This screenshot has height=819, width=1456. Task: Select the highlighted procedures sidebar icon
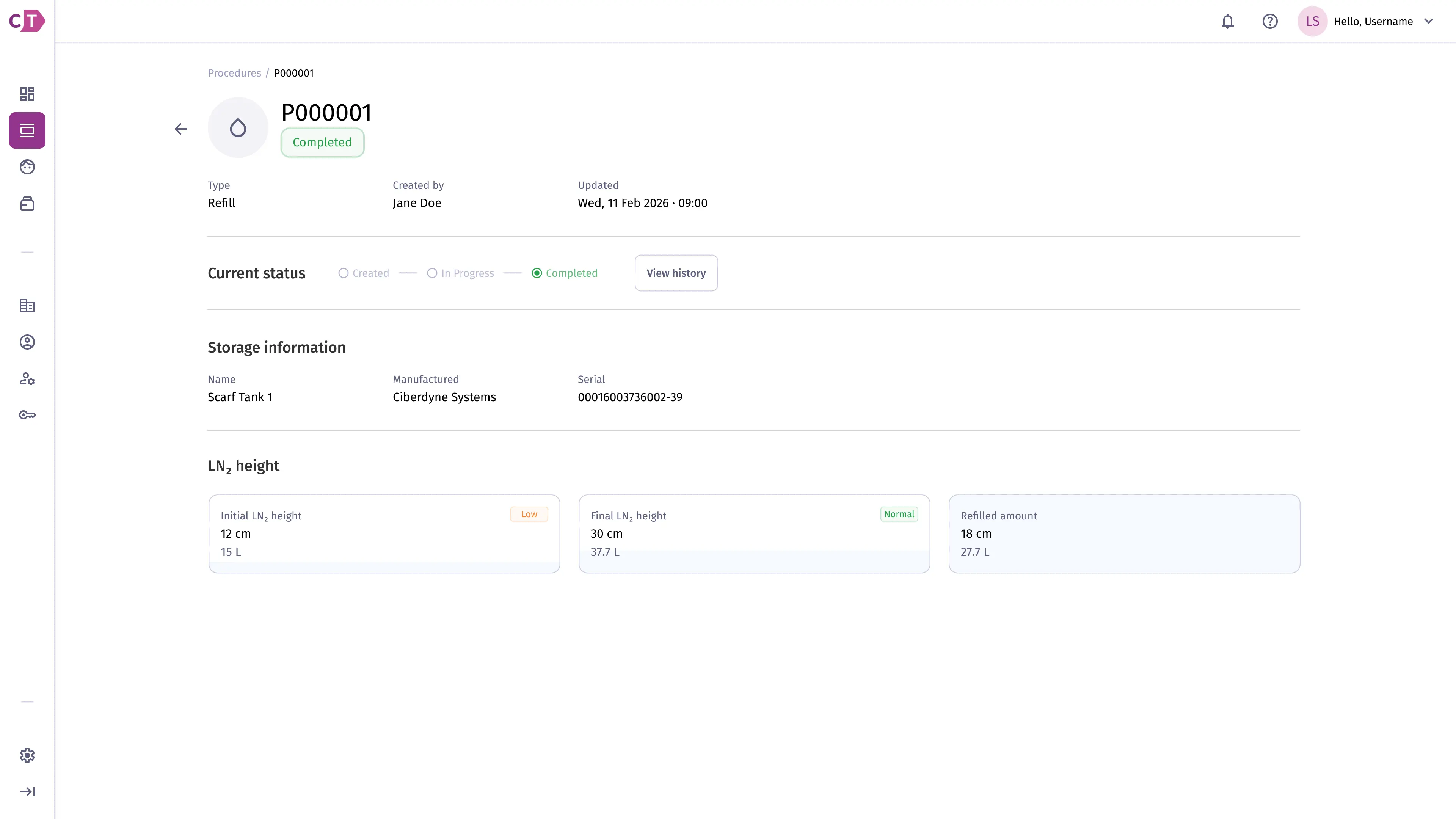27,130
